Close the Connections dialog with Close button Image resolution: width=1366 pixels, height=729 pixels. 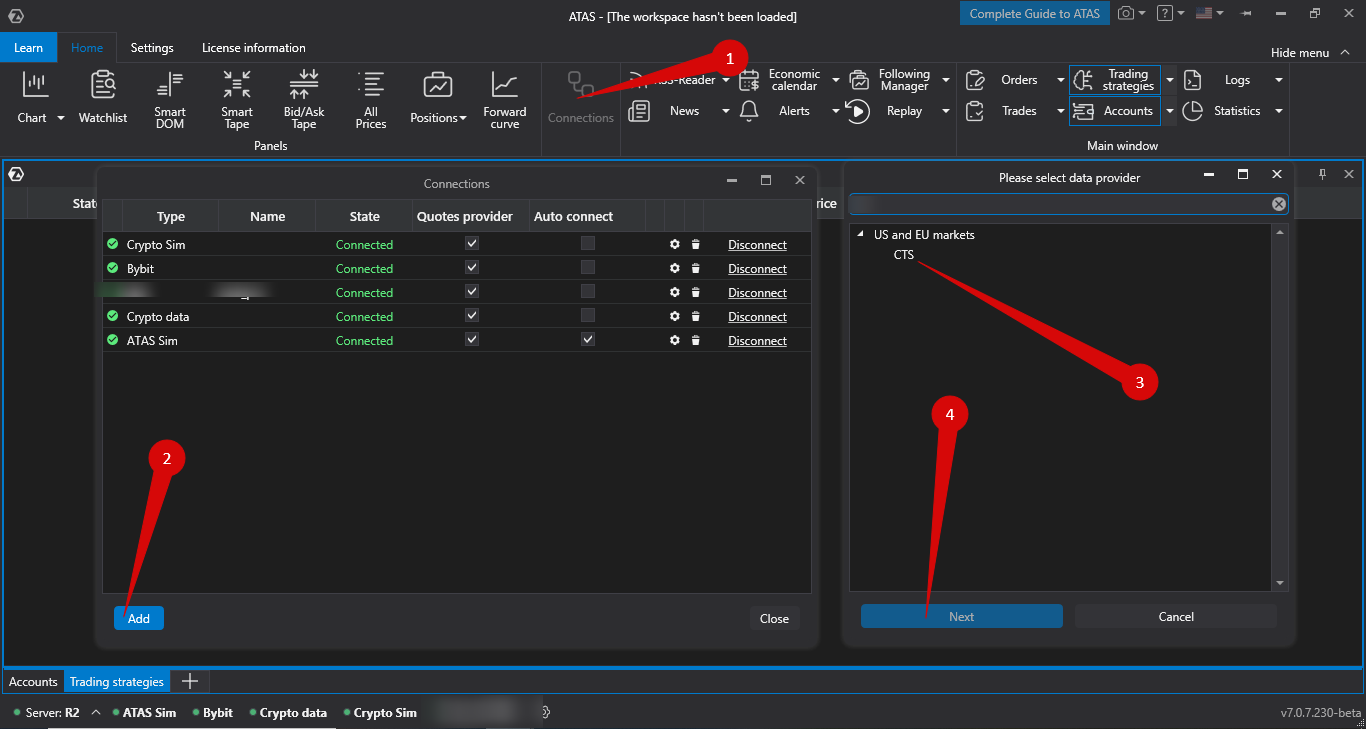774,619
